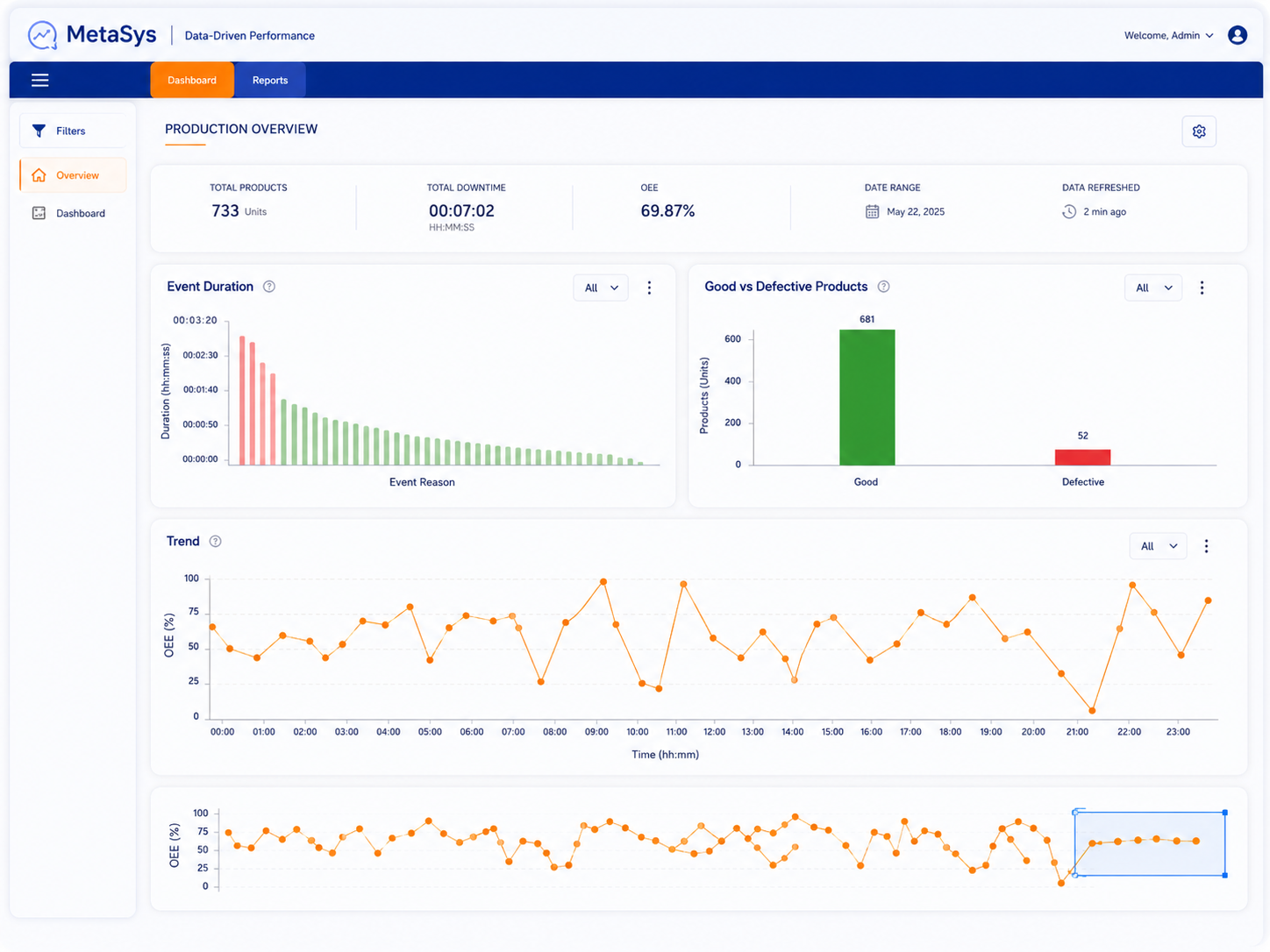Switch to the Dashboard tab
This screenshot has width=1270, height=952.
coord(192,80)
